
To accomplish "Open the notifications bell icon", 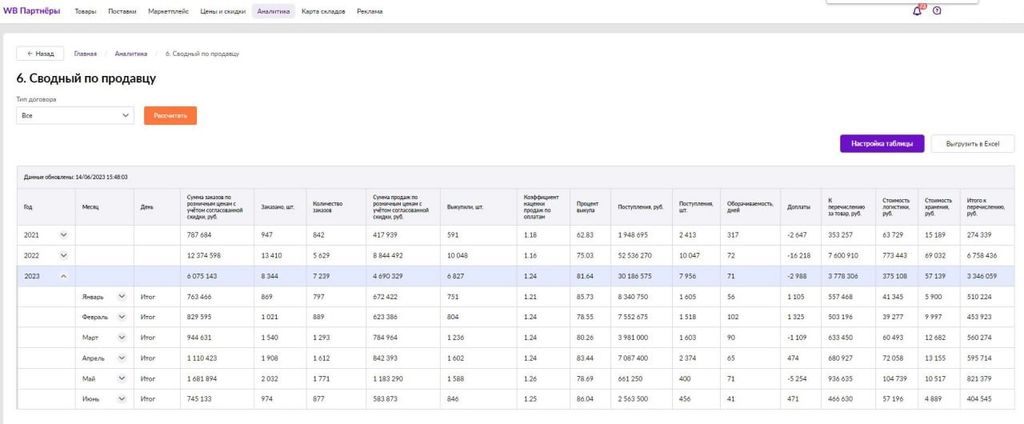I will 918,11.
